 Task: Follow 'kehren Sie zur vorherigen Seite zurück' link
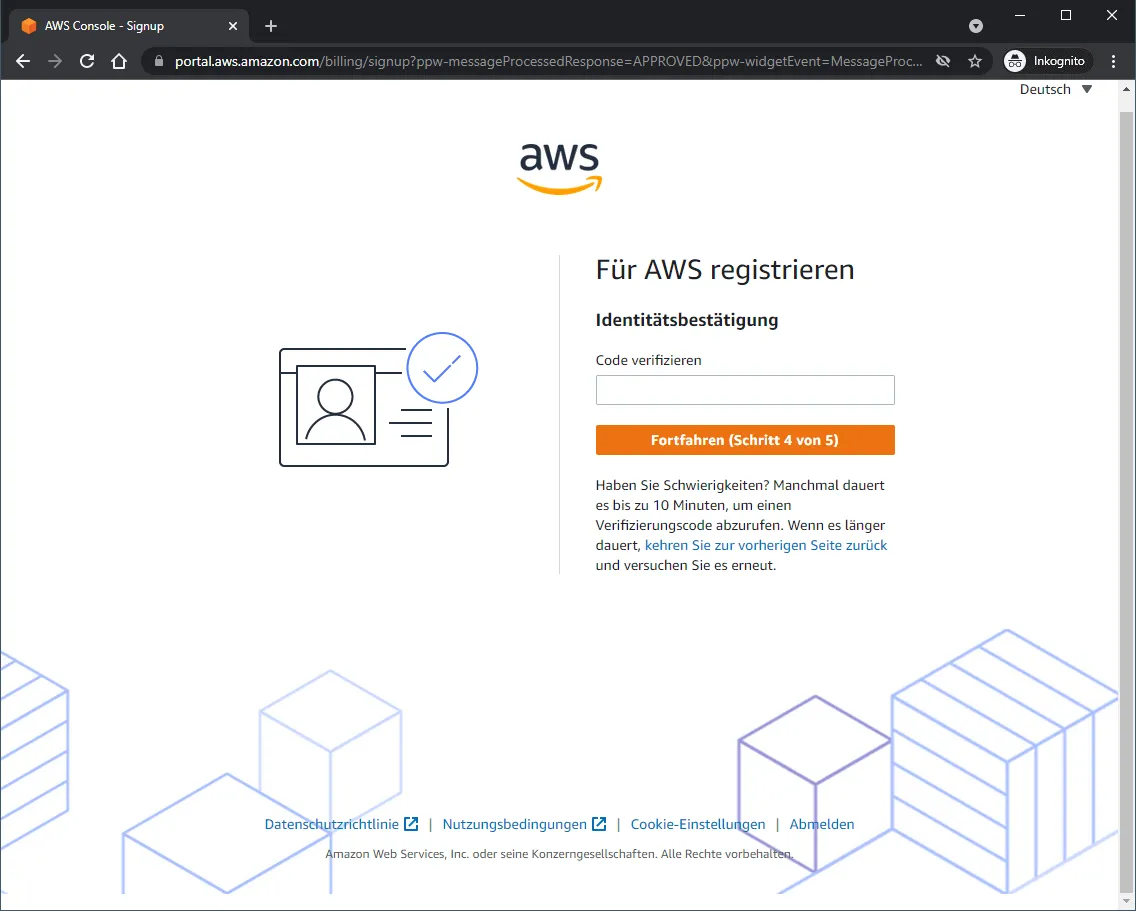pos(766,545)
